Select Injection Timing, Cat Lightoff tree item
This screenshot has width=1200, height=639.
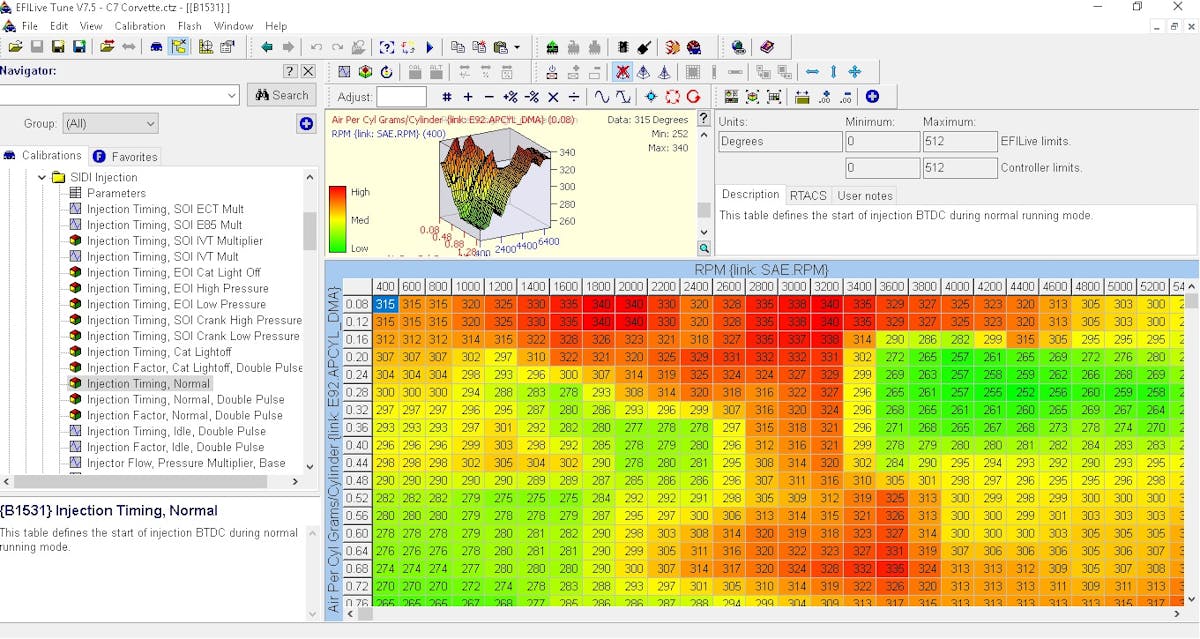coord(158,352)
